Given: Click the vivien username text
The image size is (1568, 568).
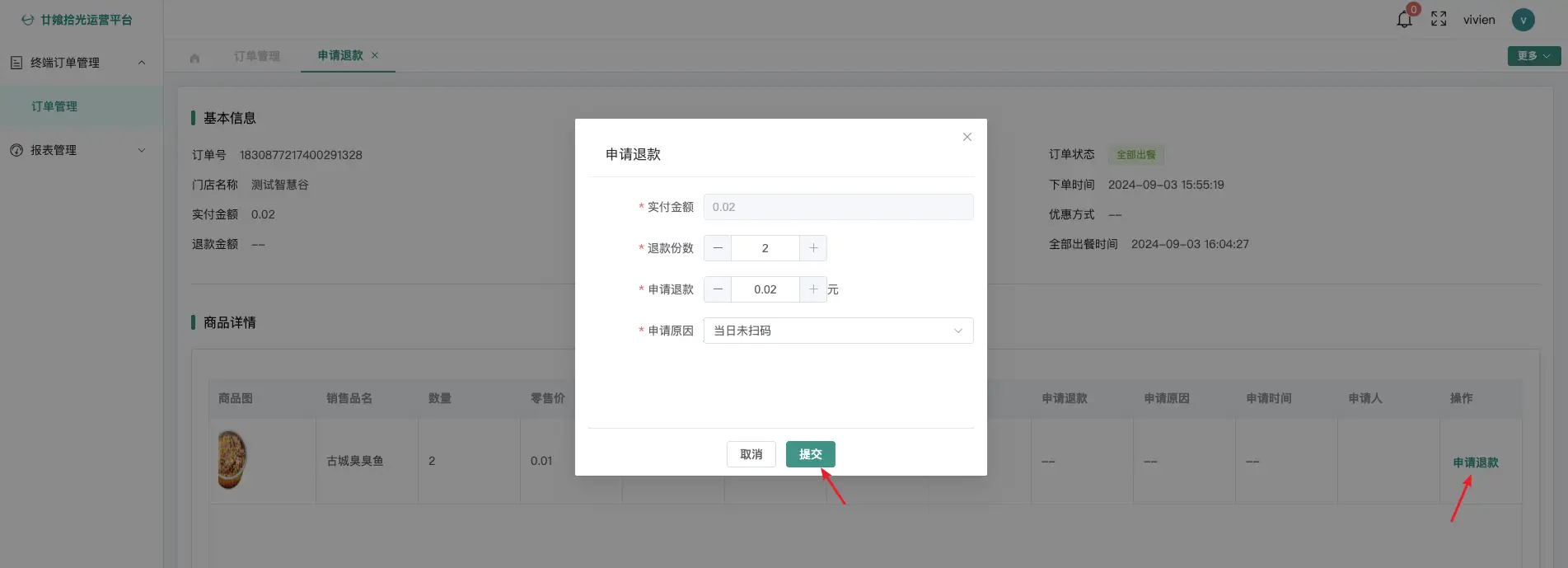Looking at the screenshot, I should click(1479, 20).
